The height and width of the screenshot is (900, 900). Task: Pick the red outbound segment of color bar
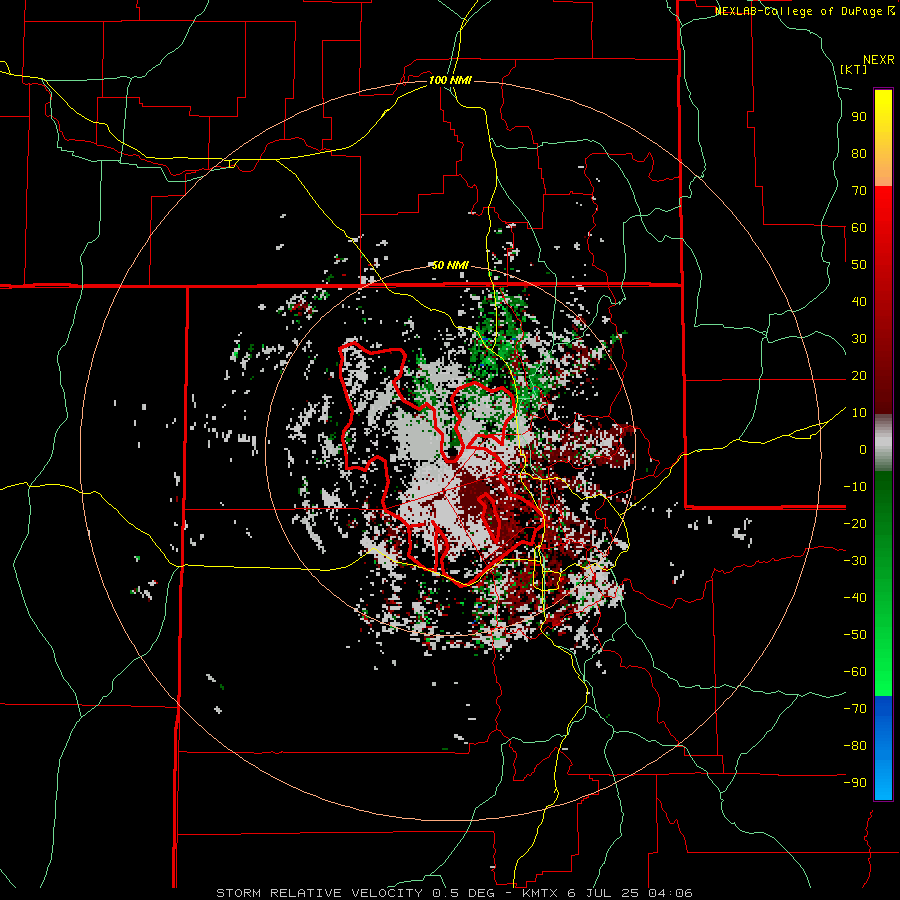click(883, 300)
